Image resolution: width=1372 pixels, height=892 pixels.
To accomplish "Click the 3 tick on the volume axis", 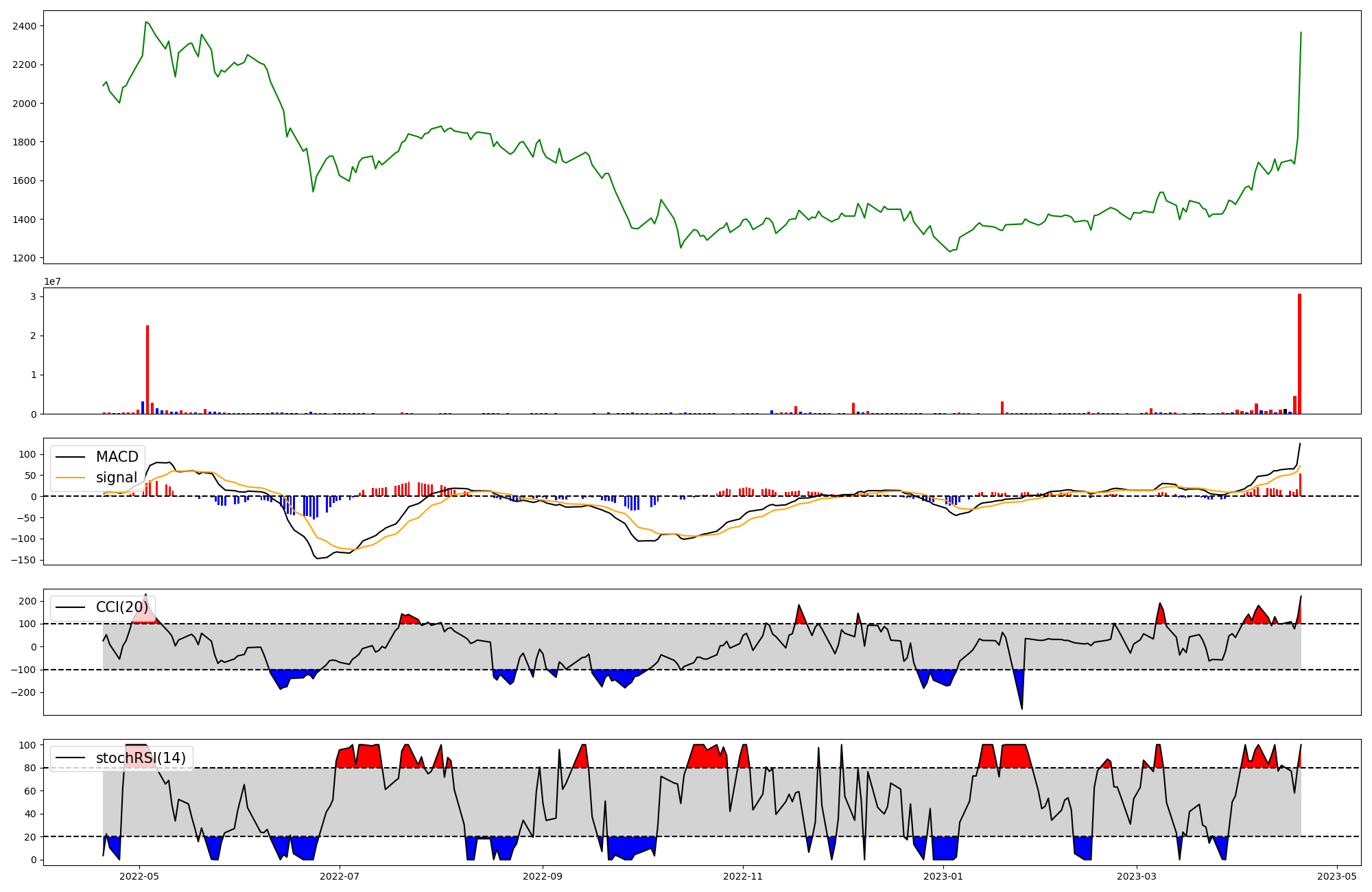I will pyautogui.click(x=33, y=296).
